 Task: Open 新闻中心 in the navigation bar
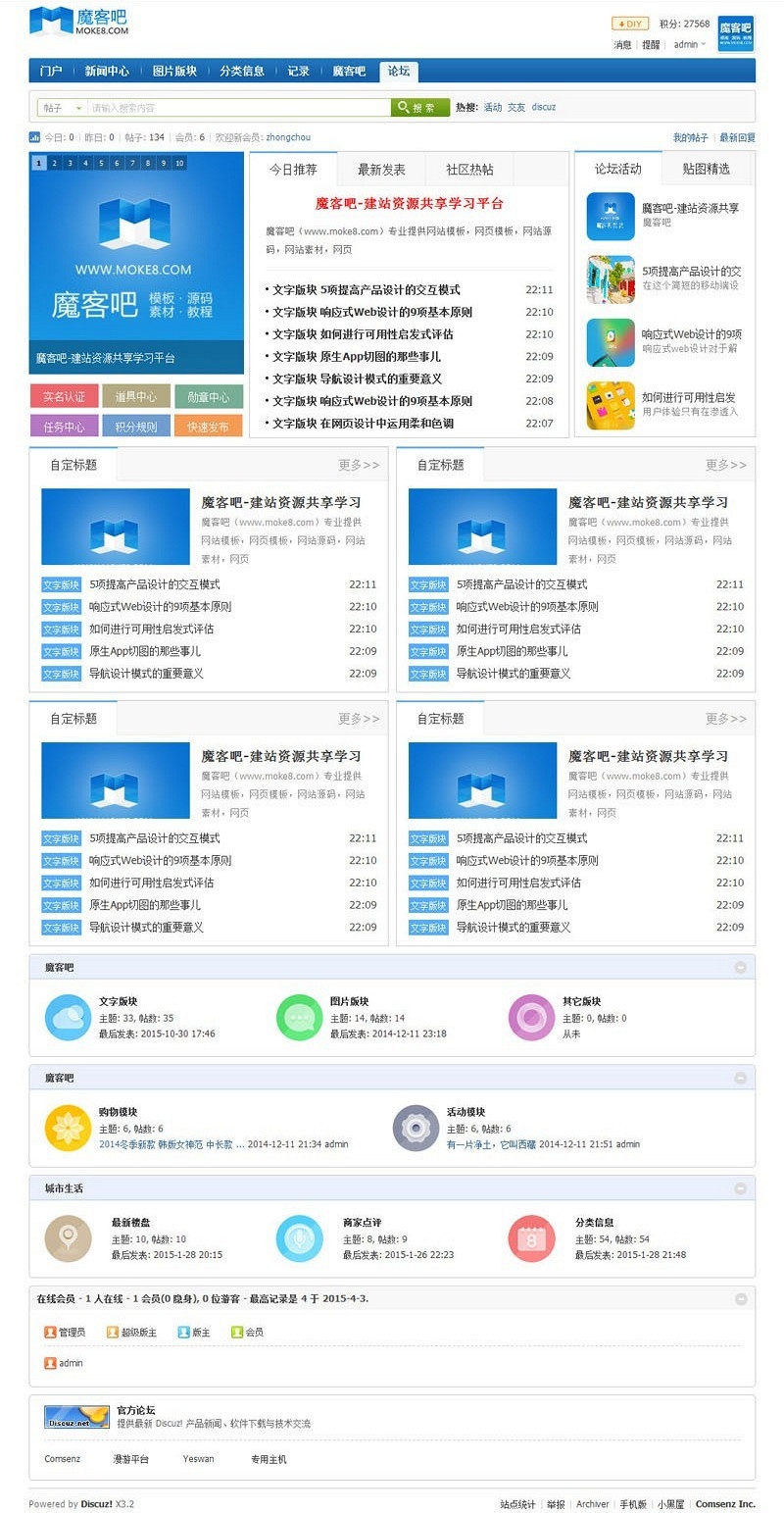[x=107, y=71]
